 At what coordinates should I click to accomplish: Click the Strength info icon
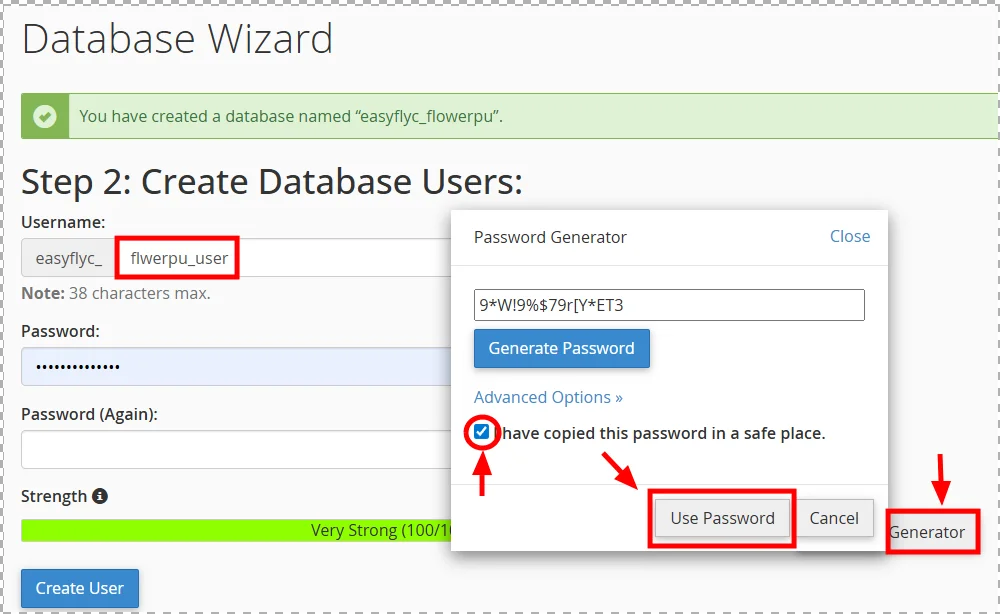point(100,496)
